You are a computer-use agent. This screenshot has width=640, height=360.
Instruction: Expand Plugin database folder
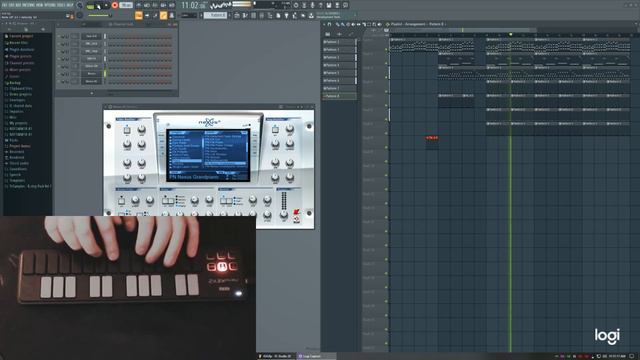click(22, 49)
